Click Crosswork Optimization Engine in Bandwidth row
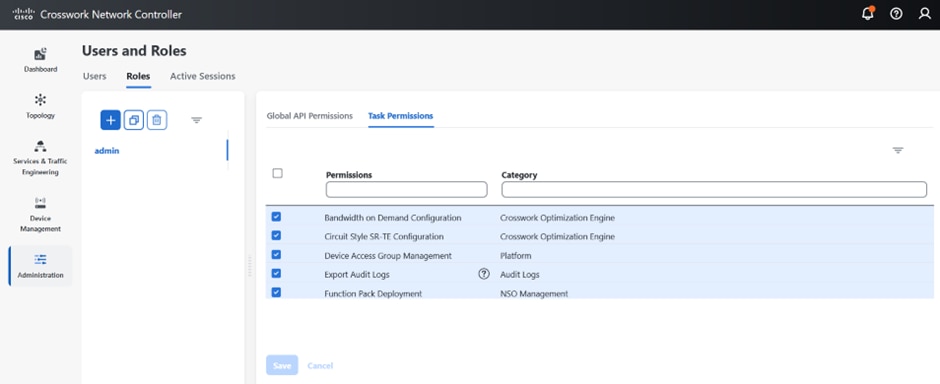 (558, 217)
